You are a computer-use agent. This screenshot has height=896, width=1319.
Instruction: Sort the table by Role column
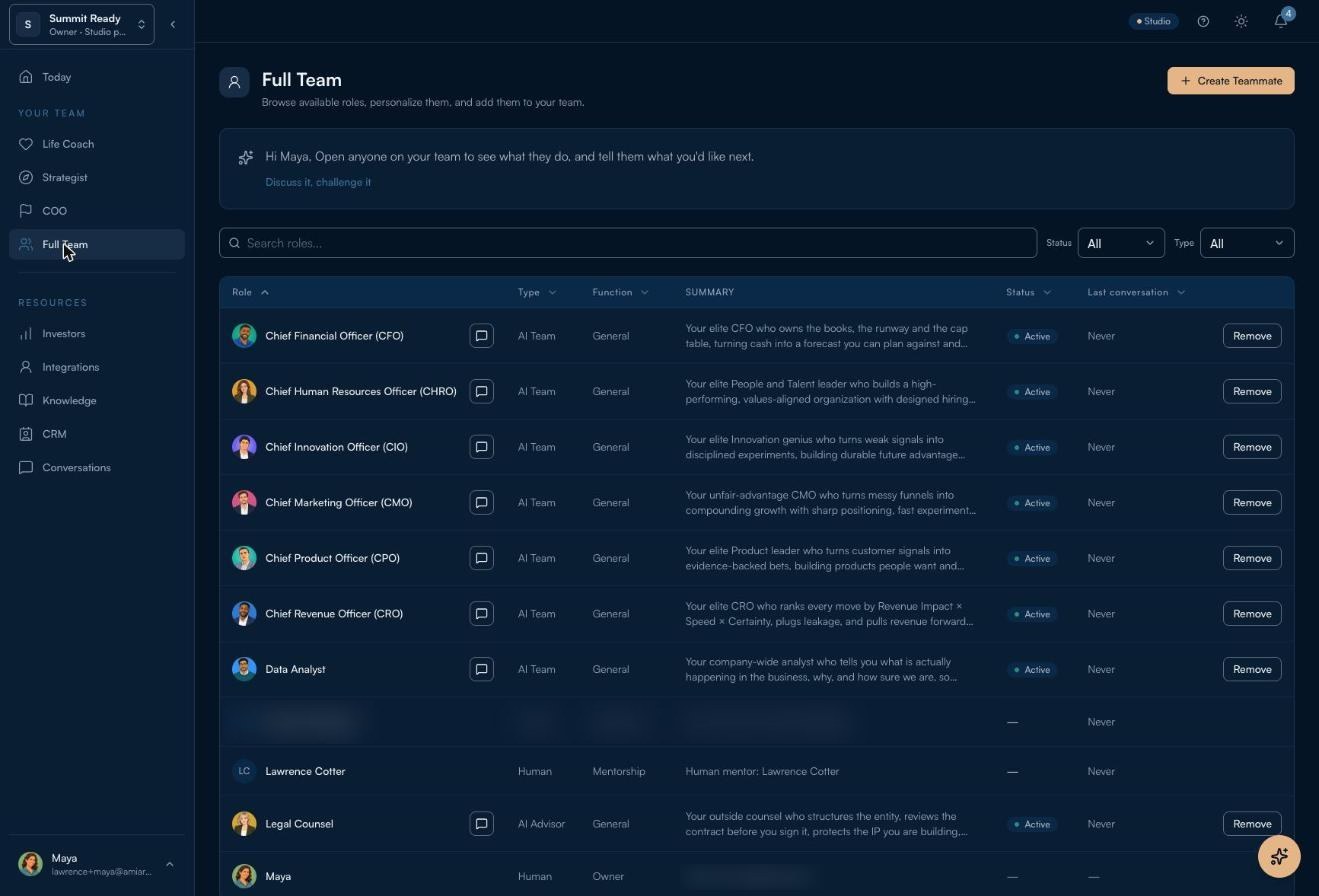pyautogui.click(x=250, y=292)
